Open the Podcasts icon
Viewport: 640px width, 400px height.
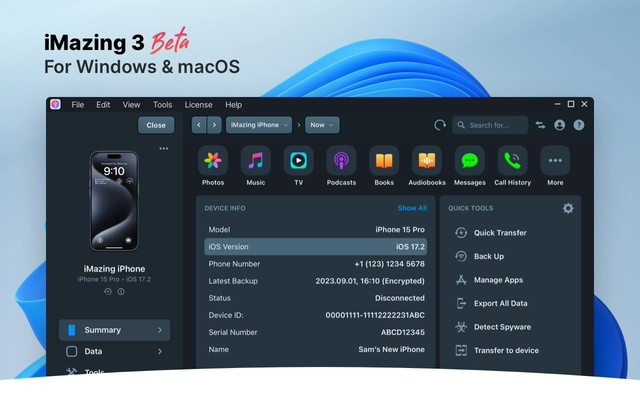point(341,160)
